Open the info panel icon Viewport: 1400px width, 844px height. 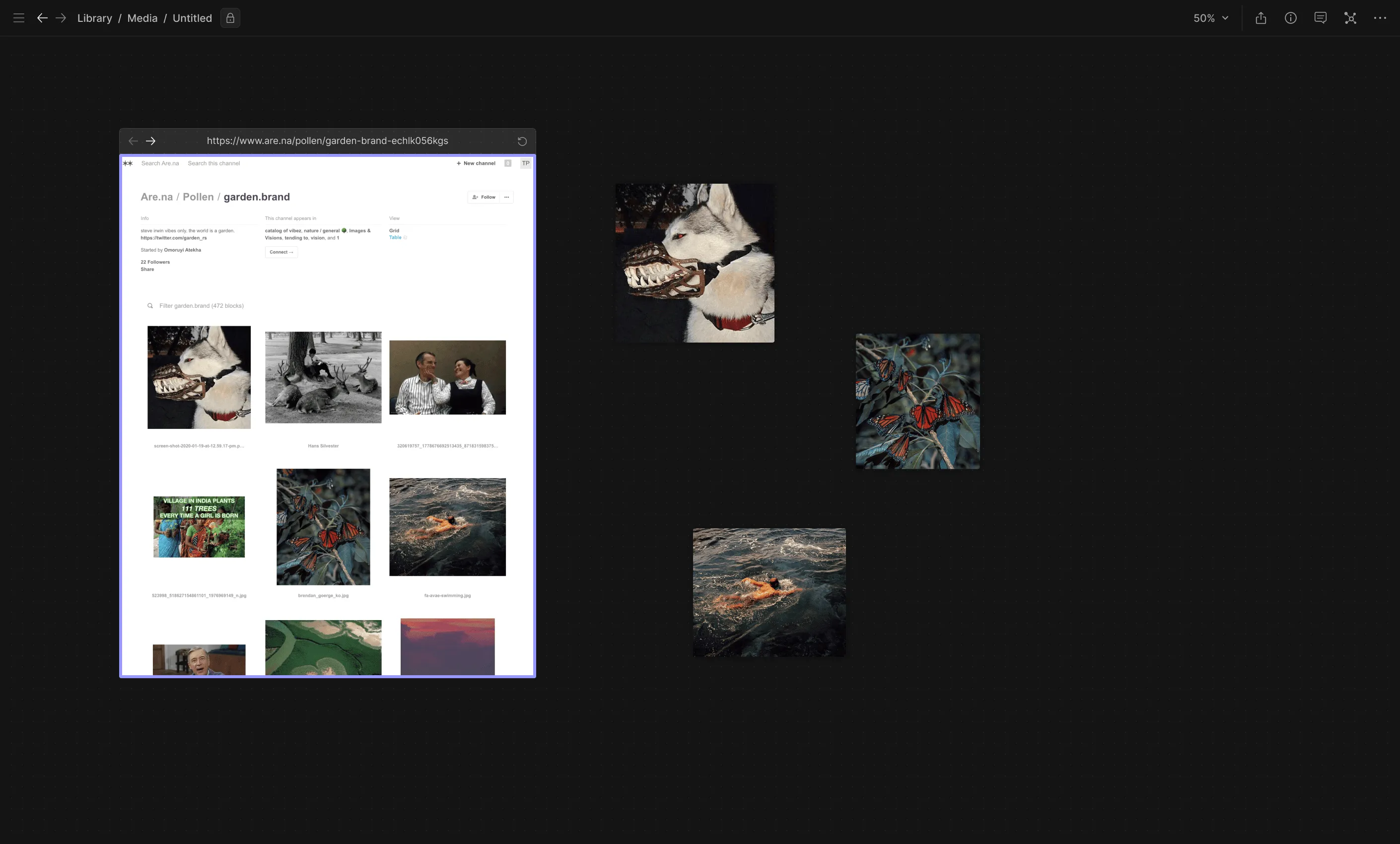point(1291,18)
